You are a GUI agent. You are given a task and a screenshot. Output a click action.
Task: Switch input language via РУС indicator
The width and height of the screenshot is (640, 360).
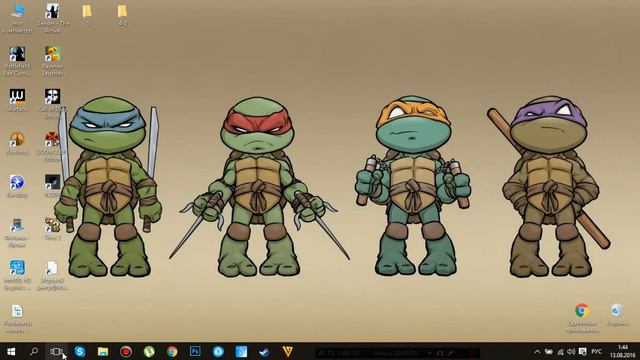tap(596, 352)
